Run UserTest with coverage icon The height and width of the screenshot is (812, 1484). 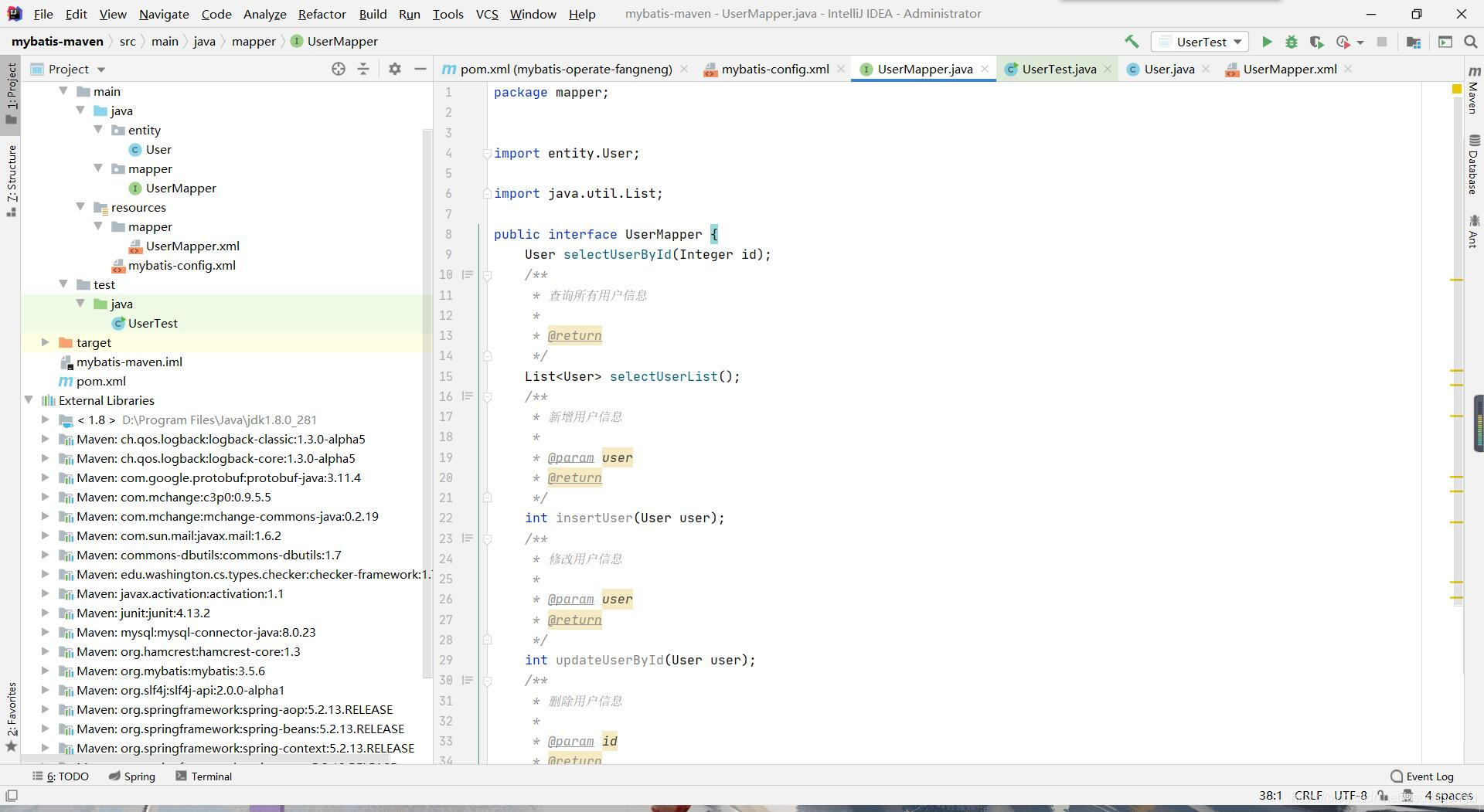[x=1316, y=42]
